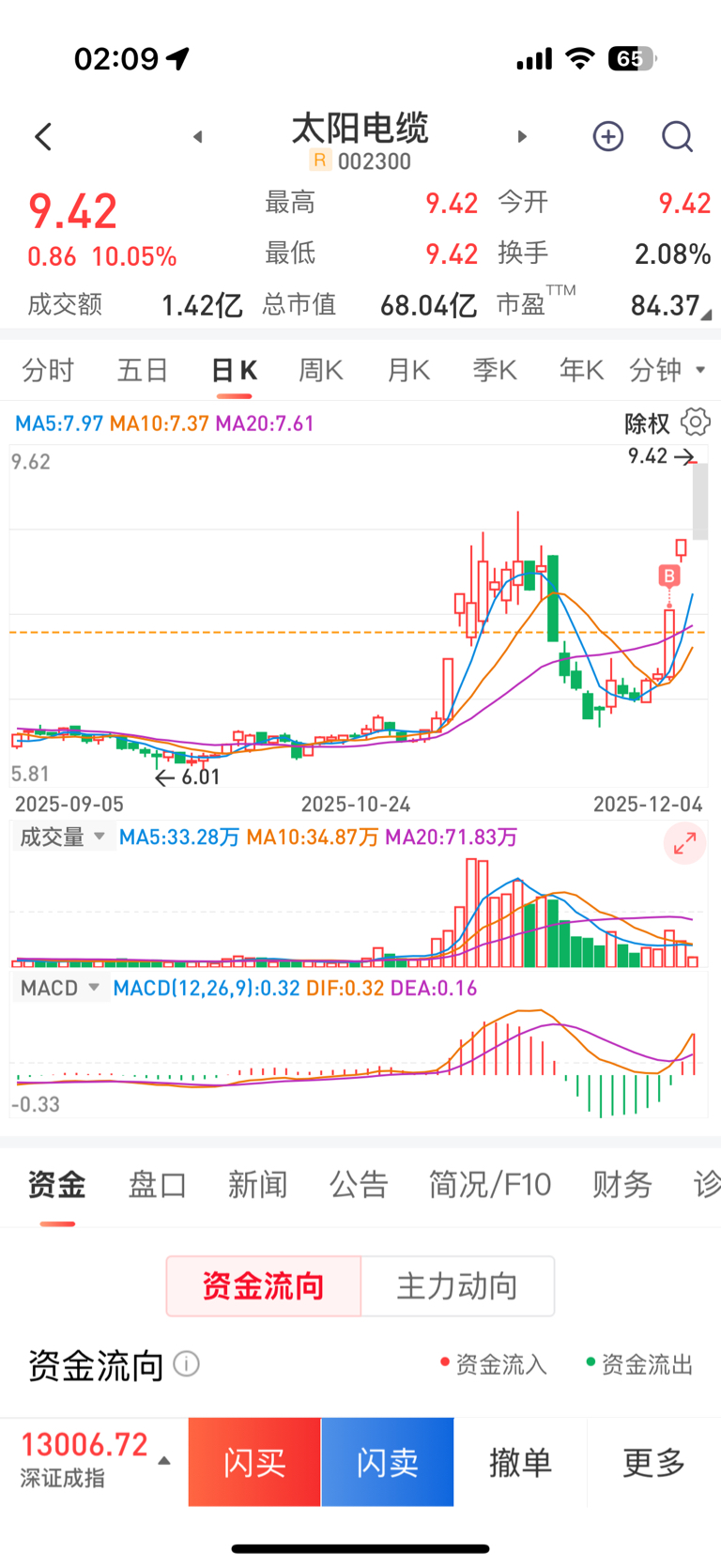
Task: Open the 简况/F10 tab
Action: click(490, 1185)
